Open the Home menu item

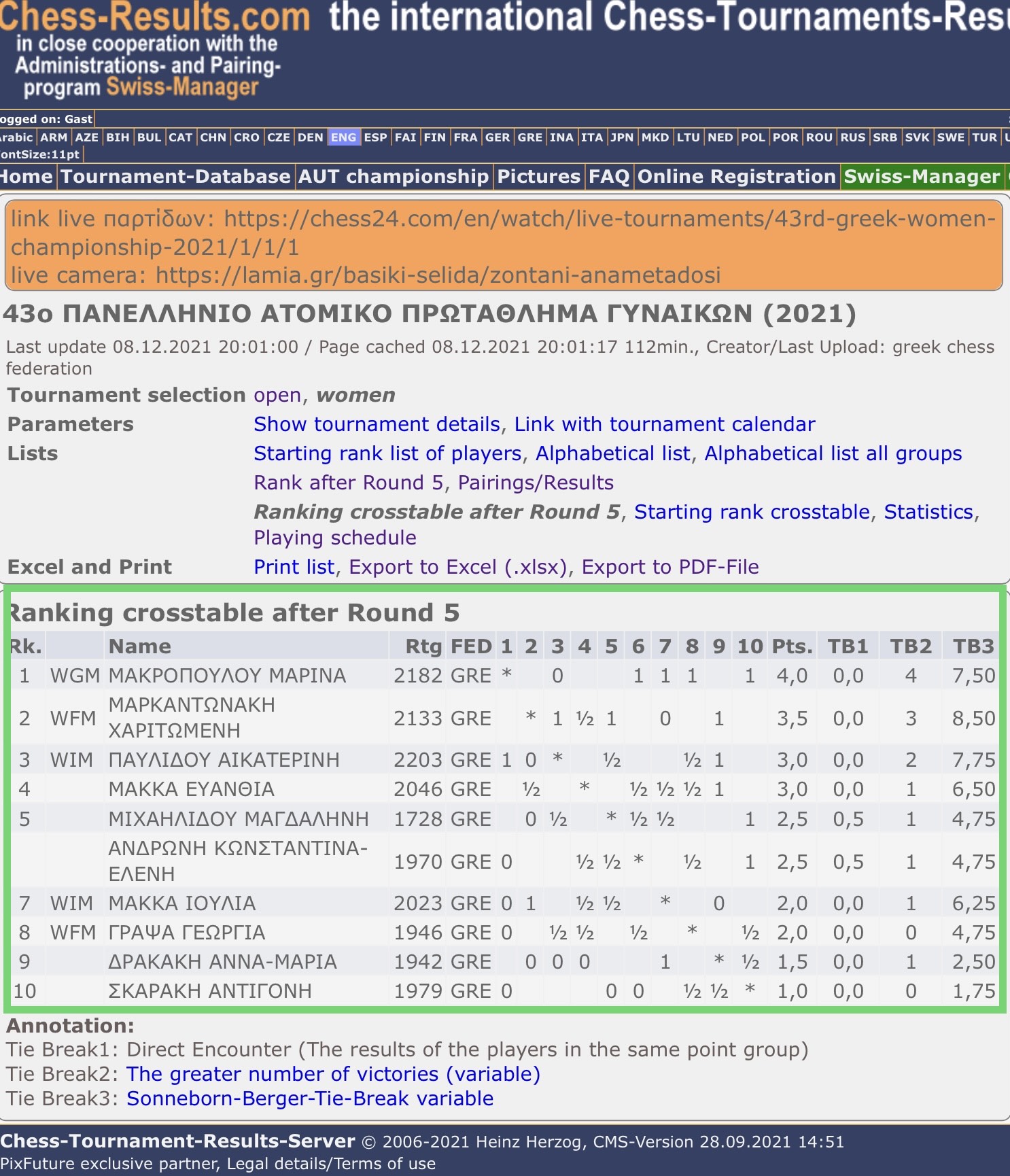pos(26,177)
